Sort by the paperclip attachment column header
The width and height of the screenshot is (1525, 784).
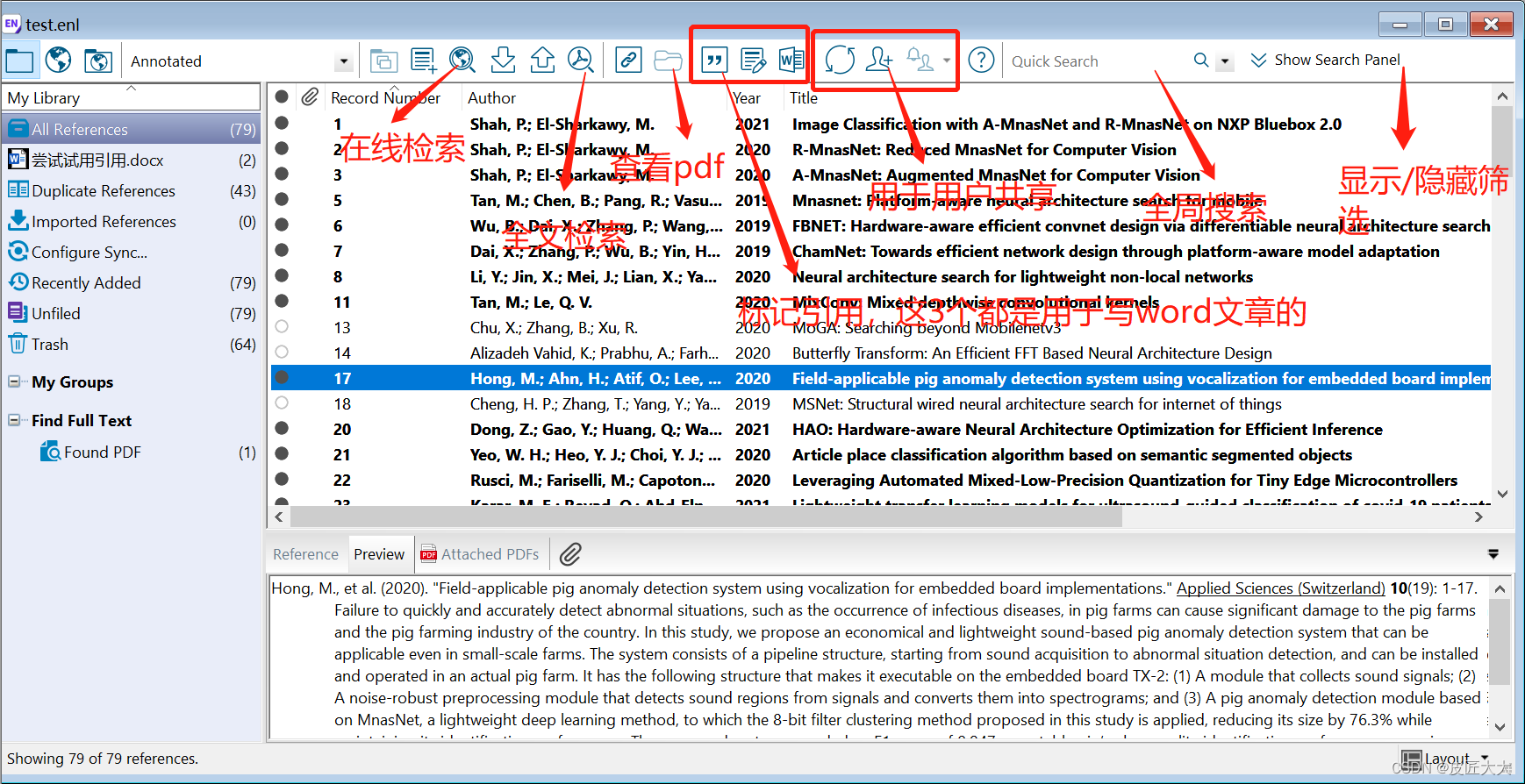tap(309, 97)
